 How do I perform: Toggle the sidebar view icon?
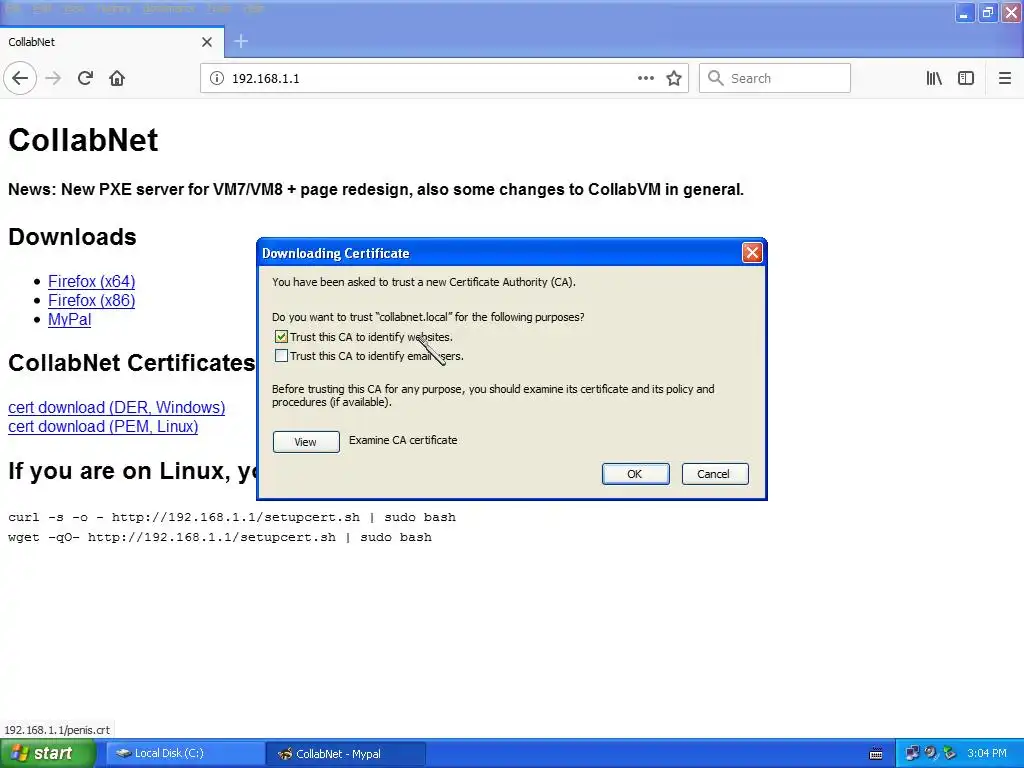[x=966, y=78]
